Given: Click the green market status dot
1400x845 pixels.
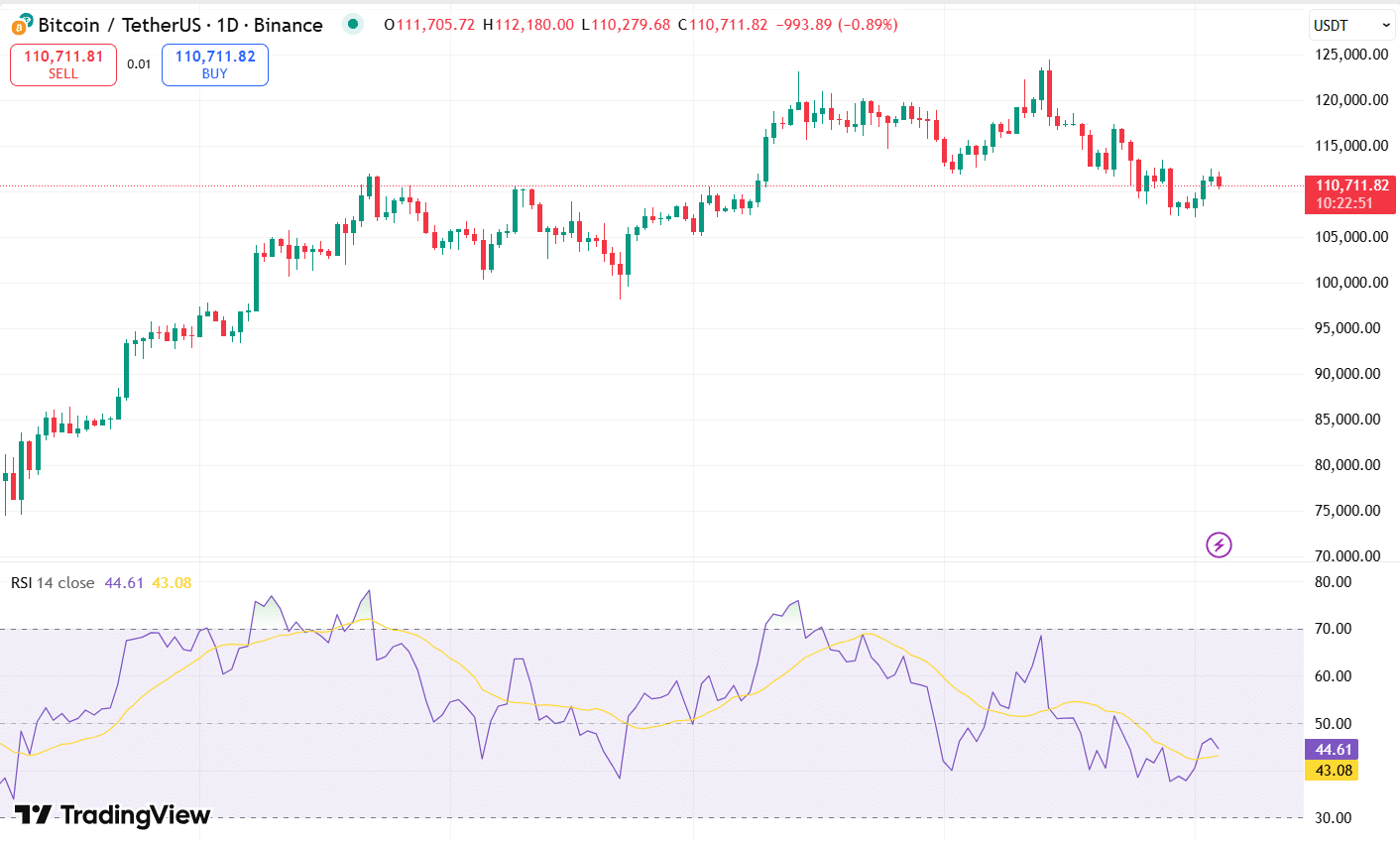Looking at the screenshot, I should click(x=353, y=23).
